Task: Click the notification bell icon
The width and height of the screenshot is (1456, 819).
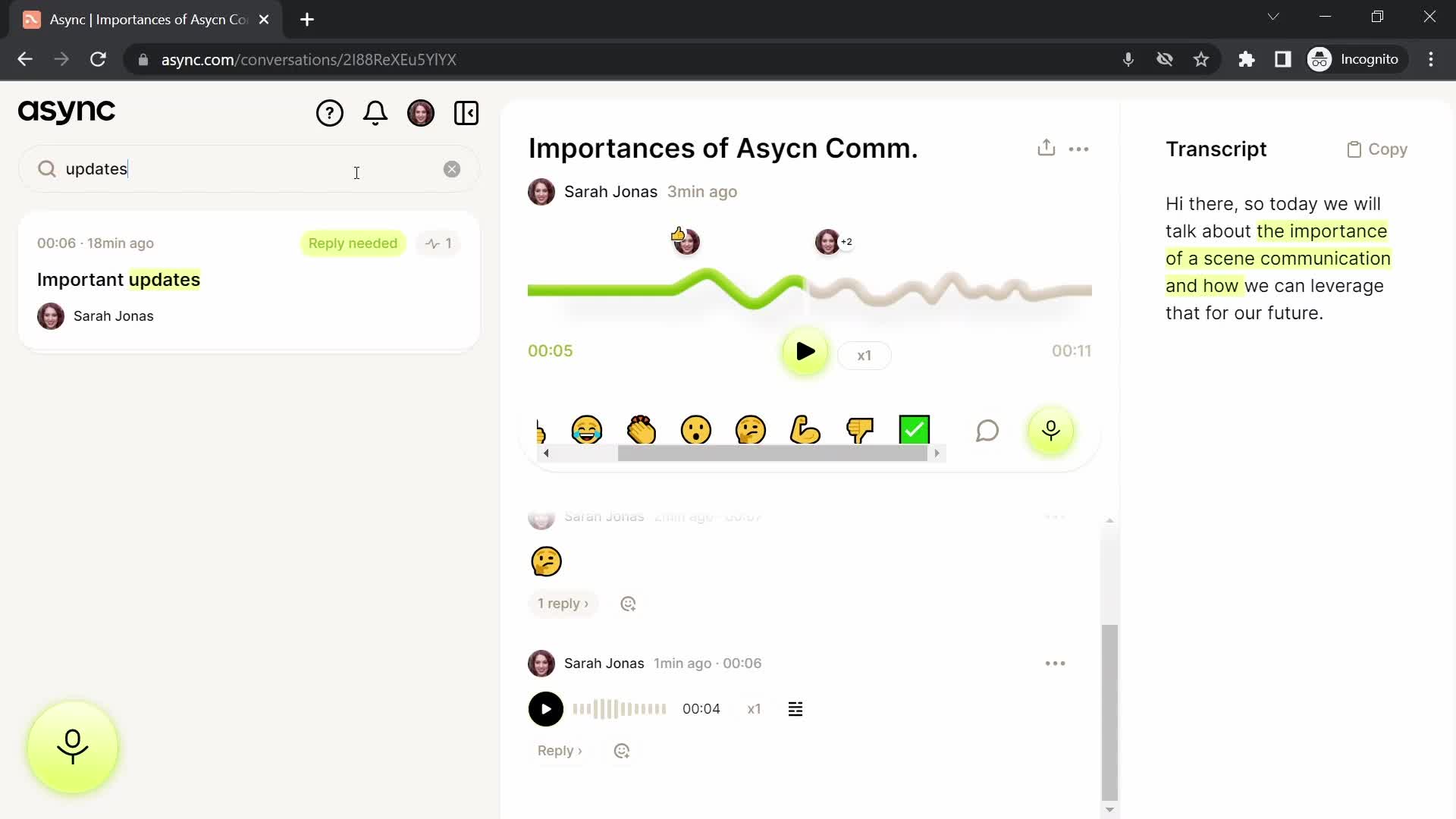Action: [x=375, y=112]
